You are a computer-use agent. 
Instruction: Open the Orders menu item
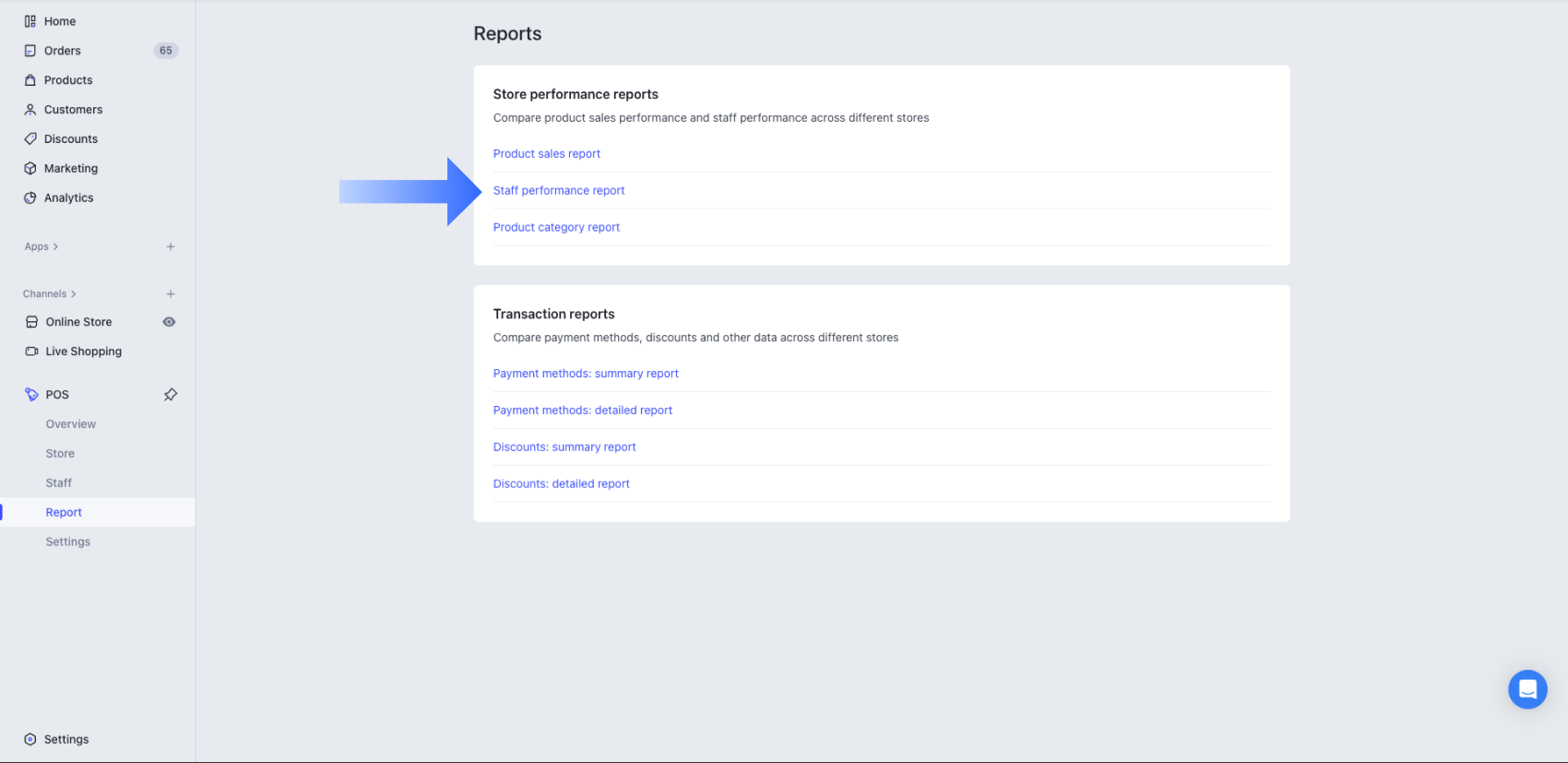(63, 51)
